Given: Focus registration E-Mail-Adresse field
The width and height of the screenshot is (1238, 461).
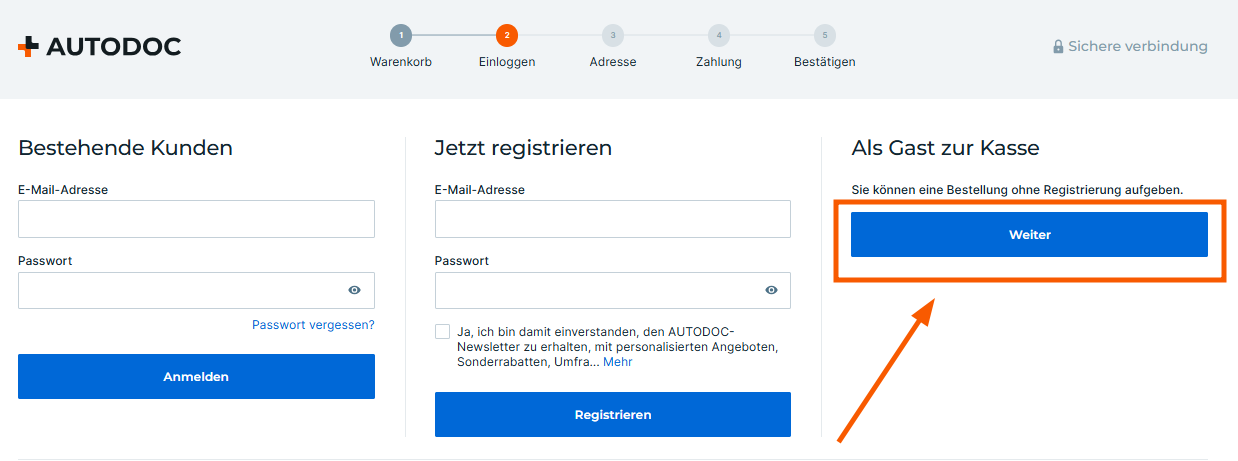Looking at the screenshot, I should pos(612,219).
